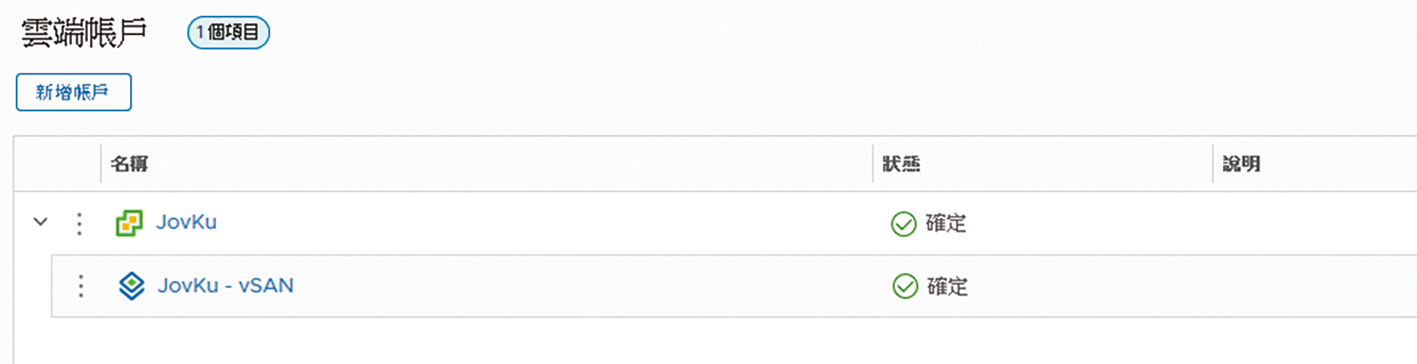This screenshot has height=364, width=1417.
Task: Click the JovKu vCenter account icon
Action: click(130, 223)
